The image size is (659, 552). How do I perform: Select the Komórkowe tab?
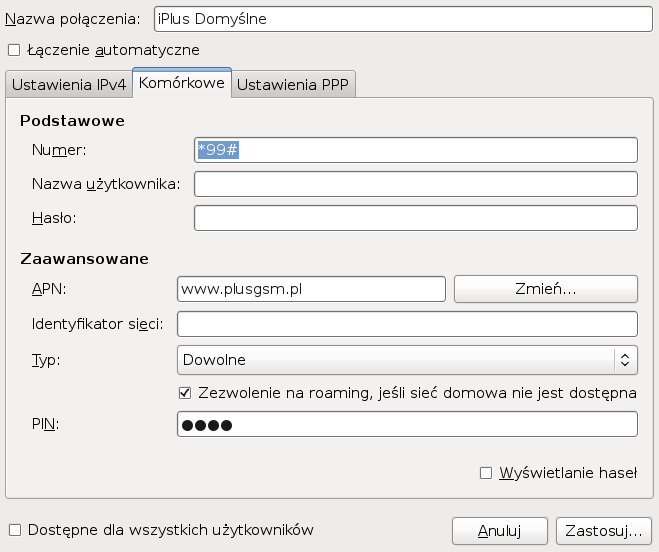(181, 84)
